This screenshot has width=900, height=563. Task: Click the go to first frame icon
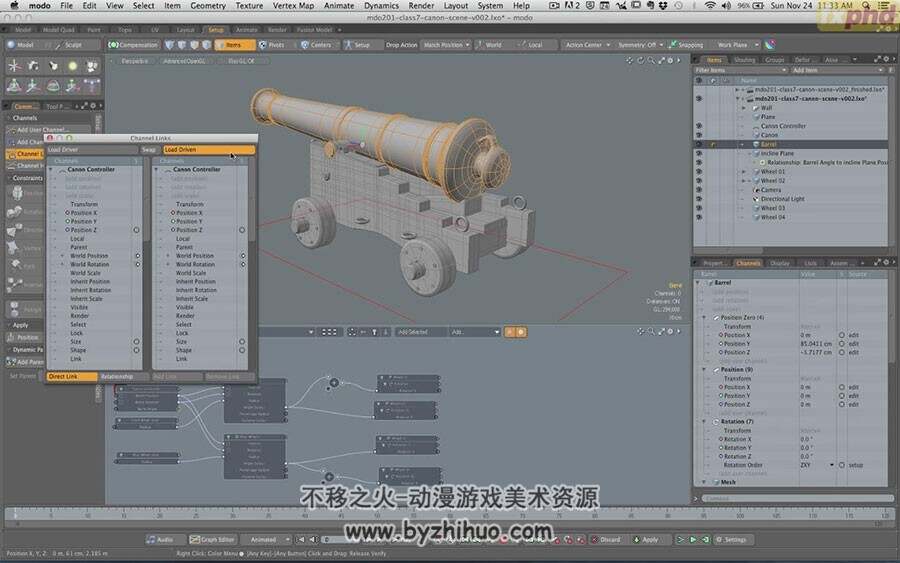(301, 540)
